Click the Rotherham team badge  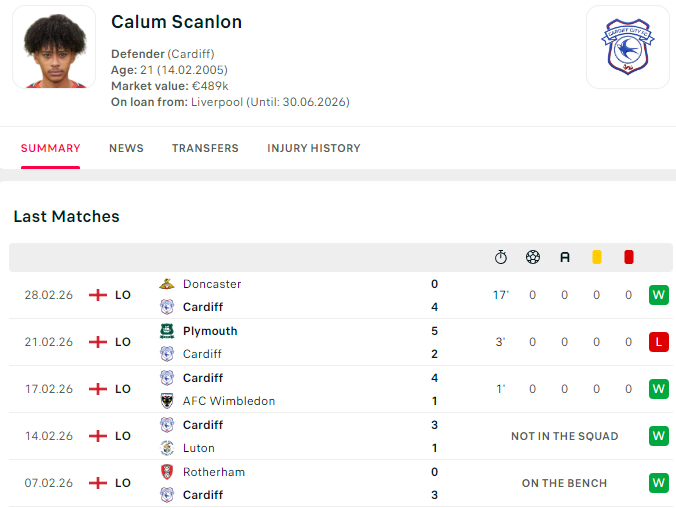coord(167,472)
